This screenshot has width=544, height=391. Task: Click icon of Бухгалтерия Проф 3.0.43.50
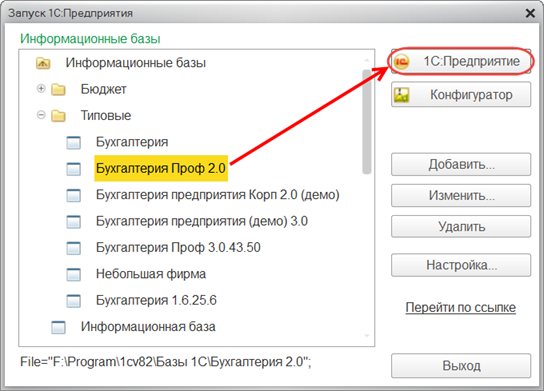click(x=74, y=248)
